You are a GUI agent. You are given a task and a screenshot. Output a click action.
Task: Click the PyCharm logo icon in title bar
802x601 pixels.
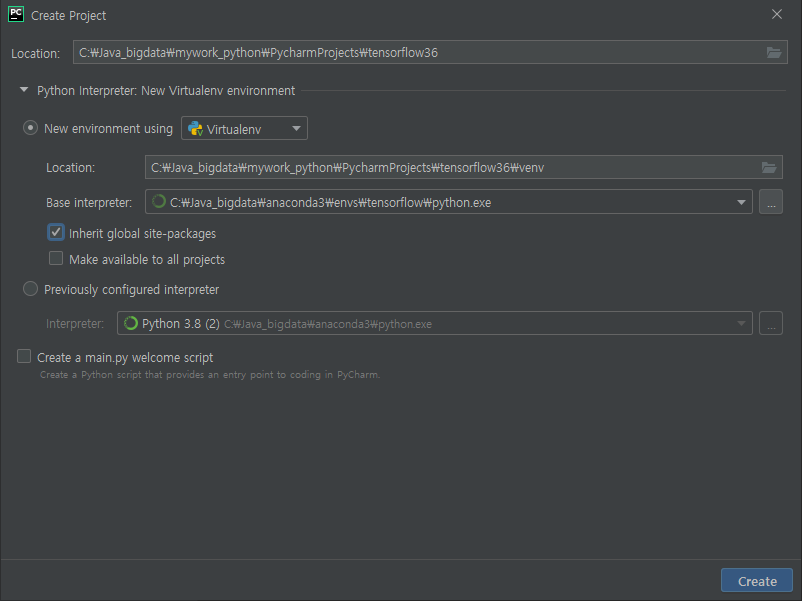tap(16, 14)
